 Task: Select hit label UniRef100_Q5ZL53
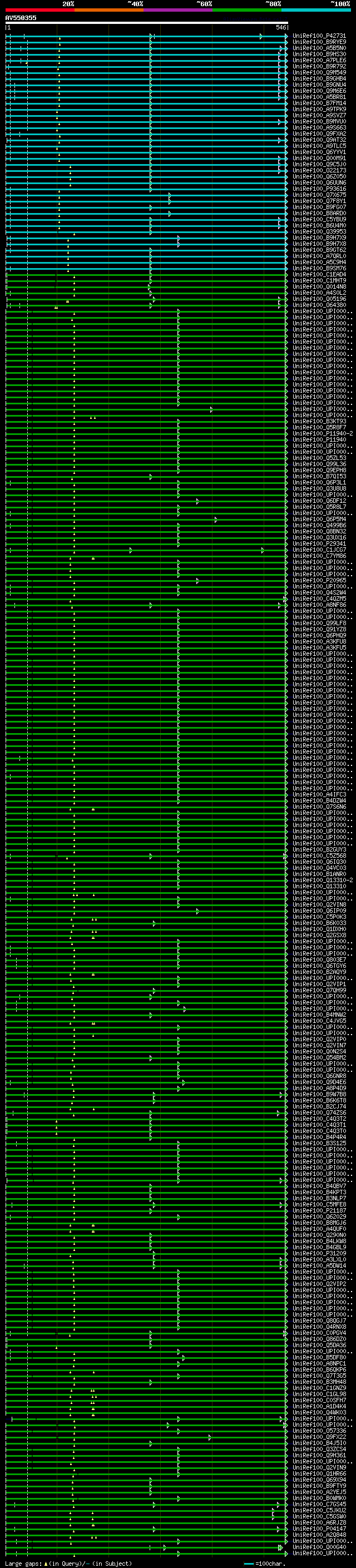(x=319, y=458)
